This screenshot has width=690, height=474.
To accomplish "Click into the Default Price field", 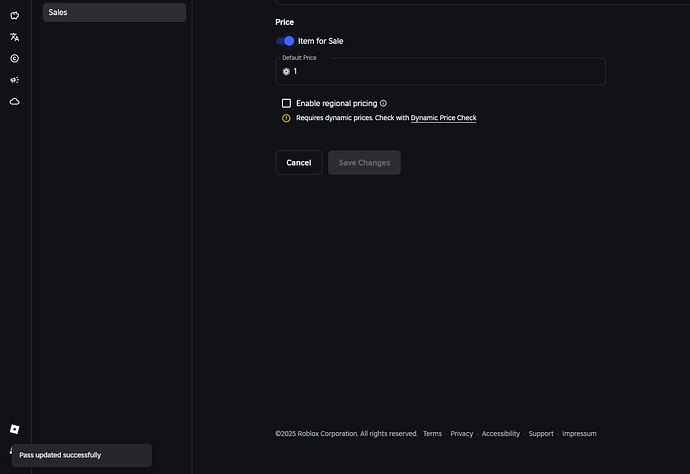I will click(x=440, y=72).
